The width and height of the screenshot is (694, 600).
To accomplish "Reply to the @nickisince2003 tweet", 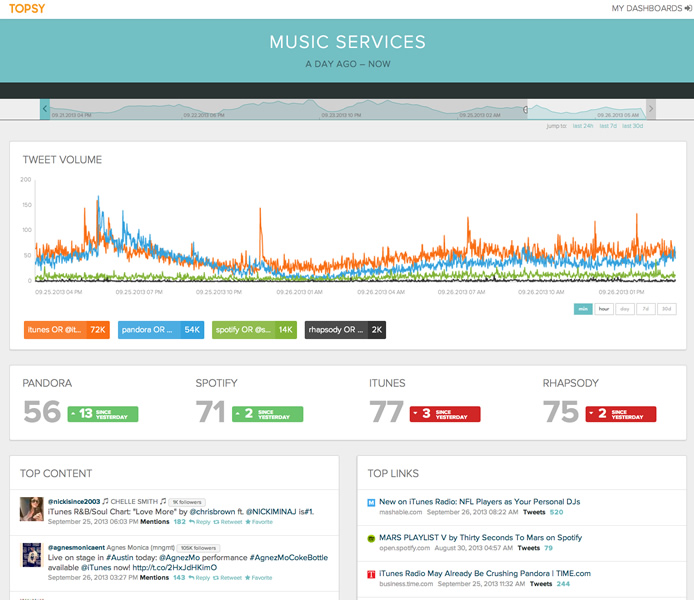I will (200, 522).
